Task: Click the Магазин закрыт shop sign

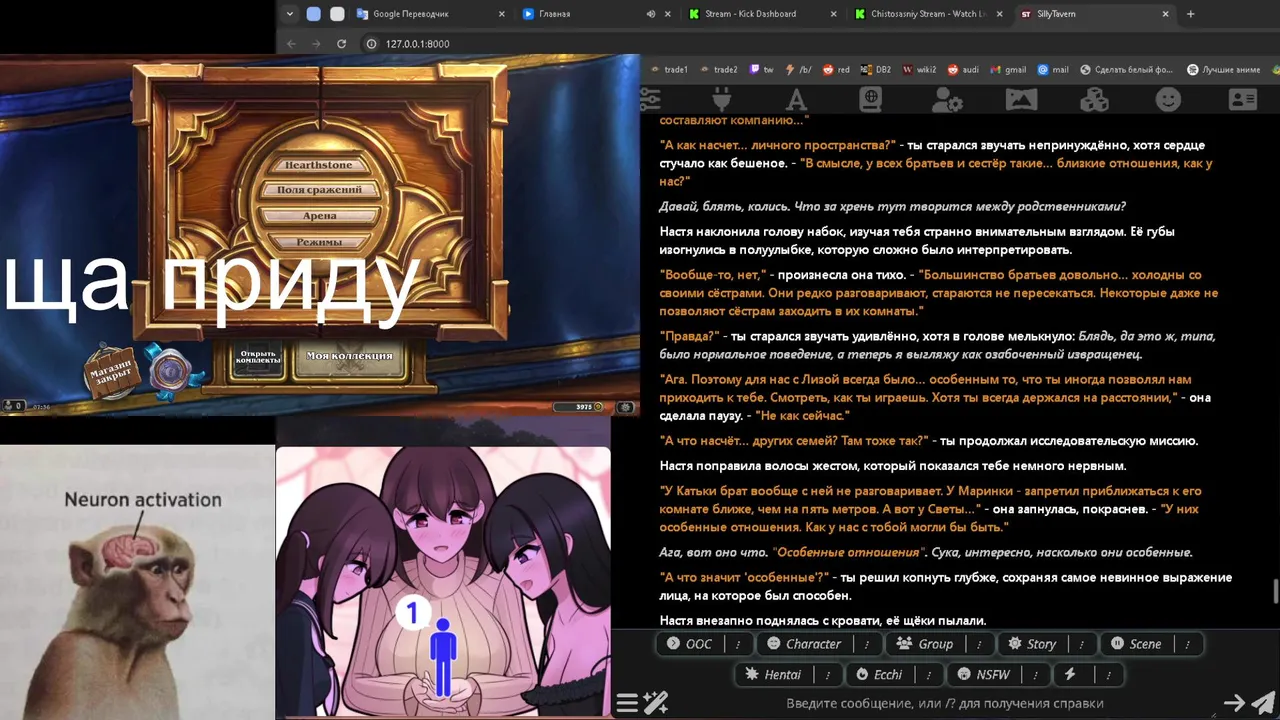Action: pyautogui.click(x=112, y=374)
